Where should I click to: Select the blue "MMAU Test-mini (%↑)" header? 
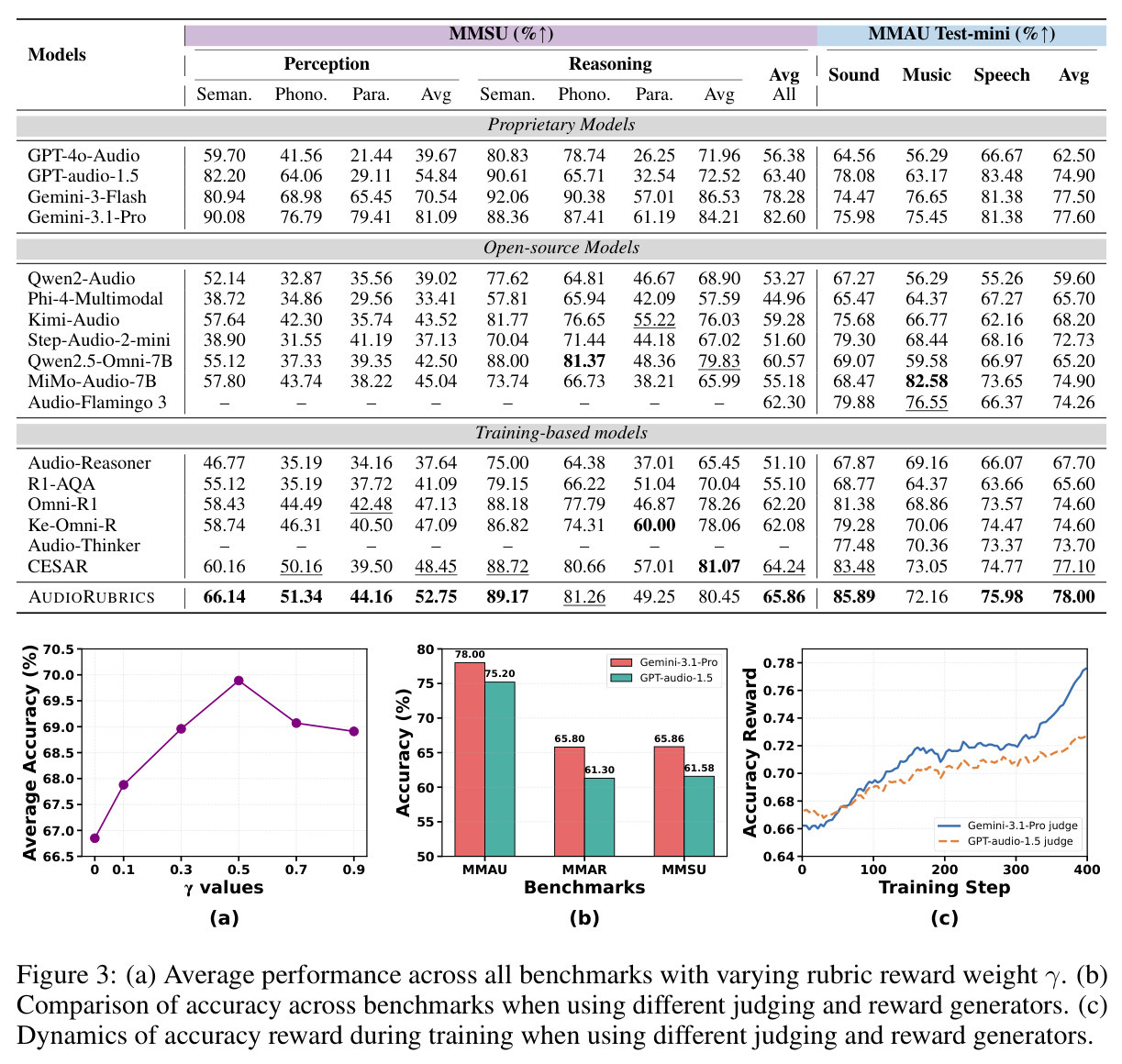[x=961, y=35]
